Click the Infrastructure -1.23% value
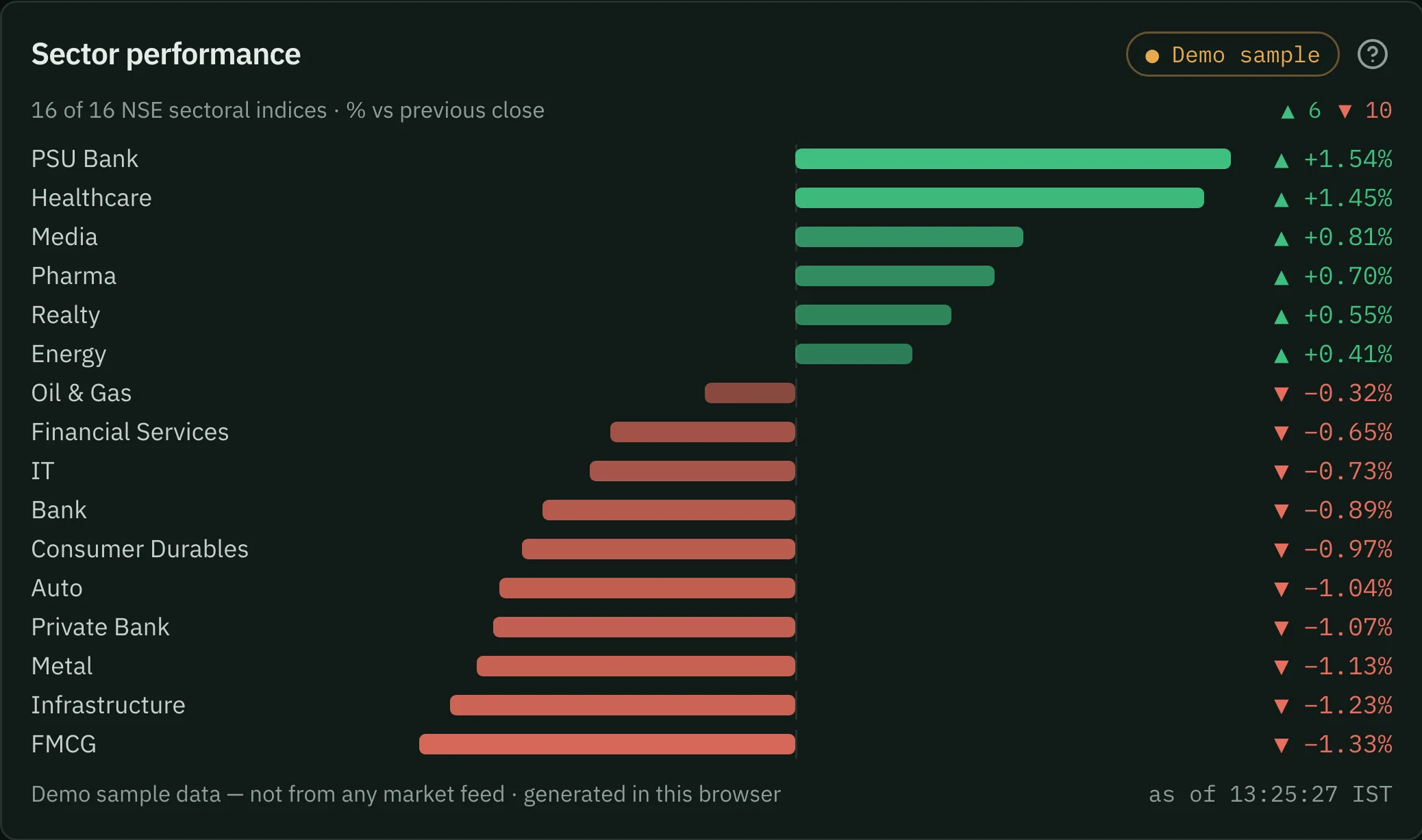Screen dimensions: 1422x840 [x=1347, y=705]
